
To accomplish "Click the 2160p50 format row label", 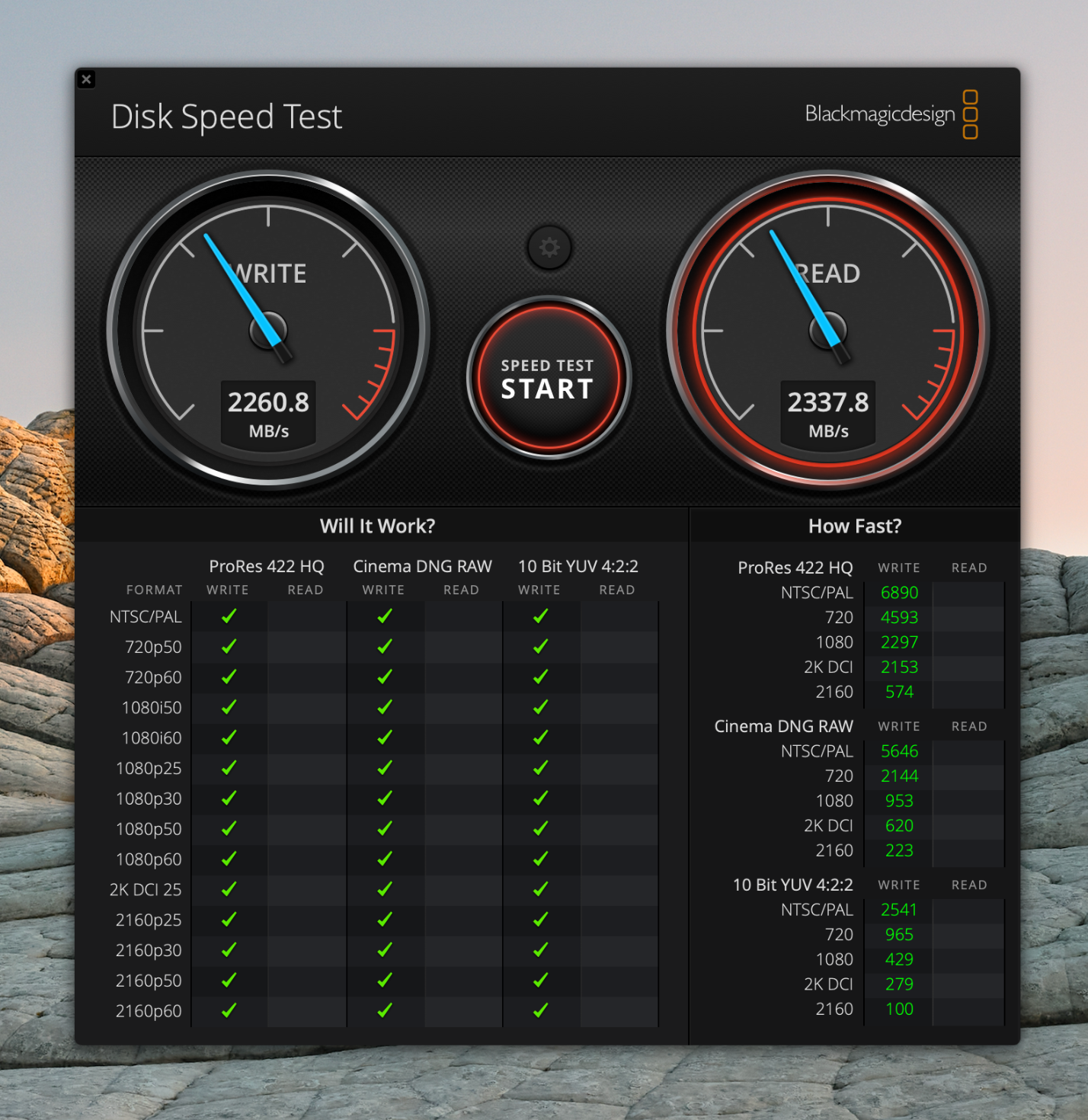I will click(149, 981).
